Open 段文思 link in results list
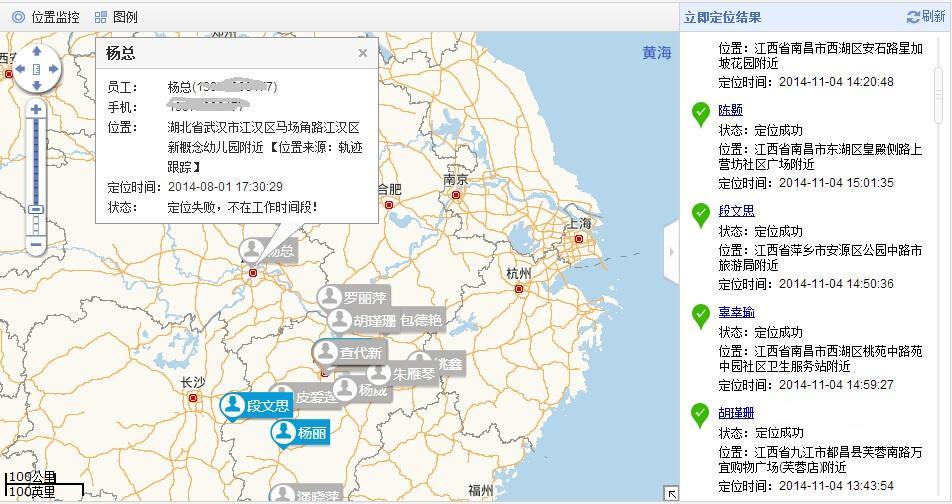 click(736, 211)
